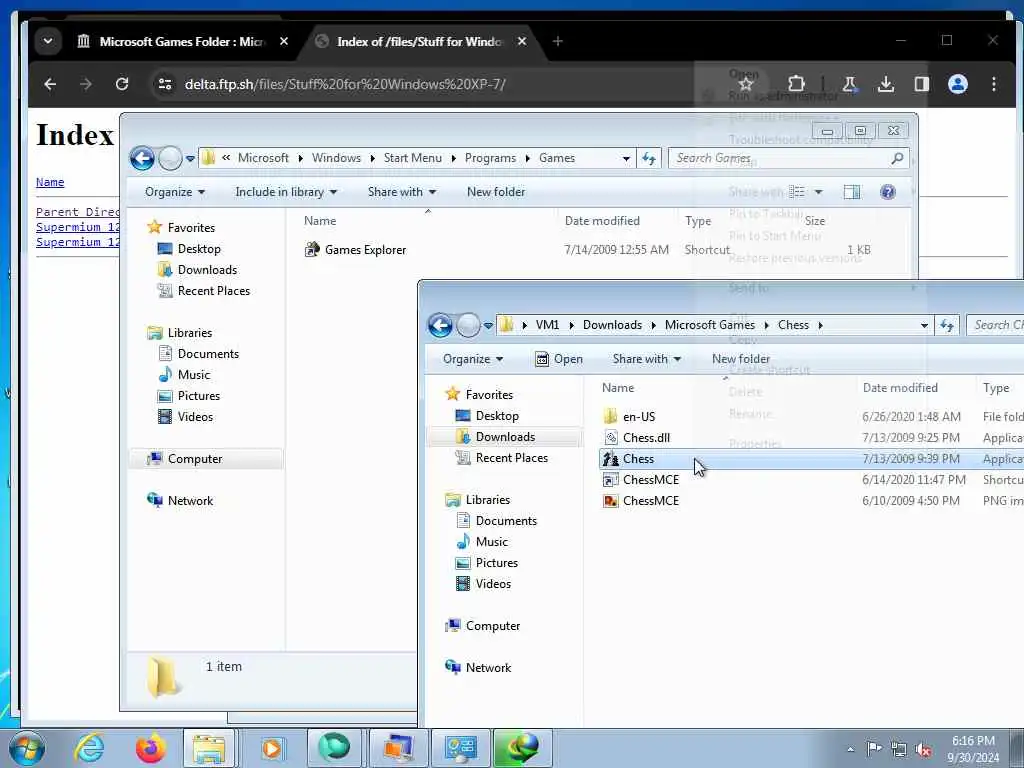Click Microsoft Games breadcrumb in Chess window
Screen dimensions: 1024x768
(710, 325)
